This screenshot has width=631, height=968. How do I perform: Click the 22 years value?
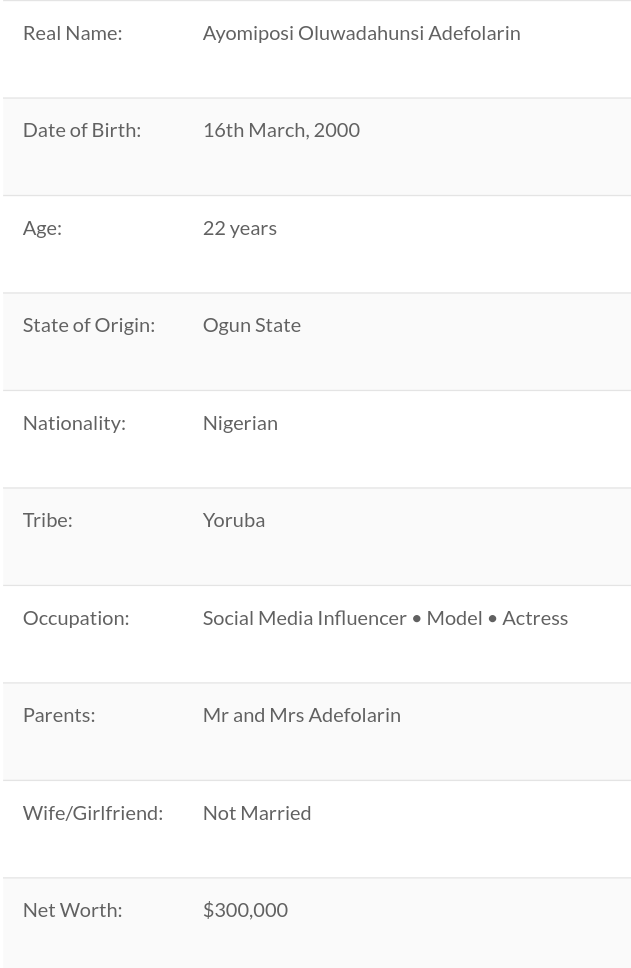[240, 228]
